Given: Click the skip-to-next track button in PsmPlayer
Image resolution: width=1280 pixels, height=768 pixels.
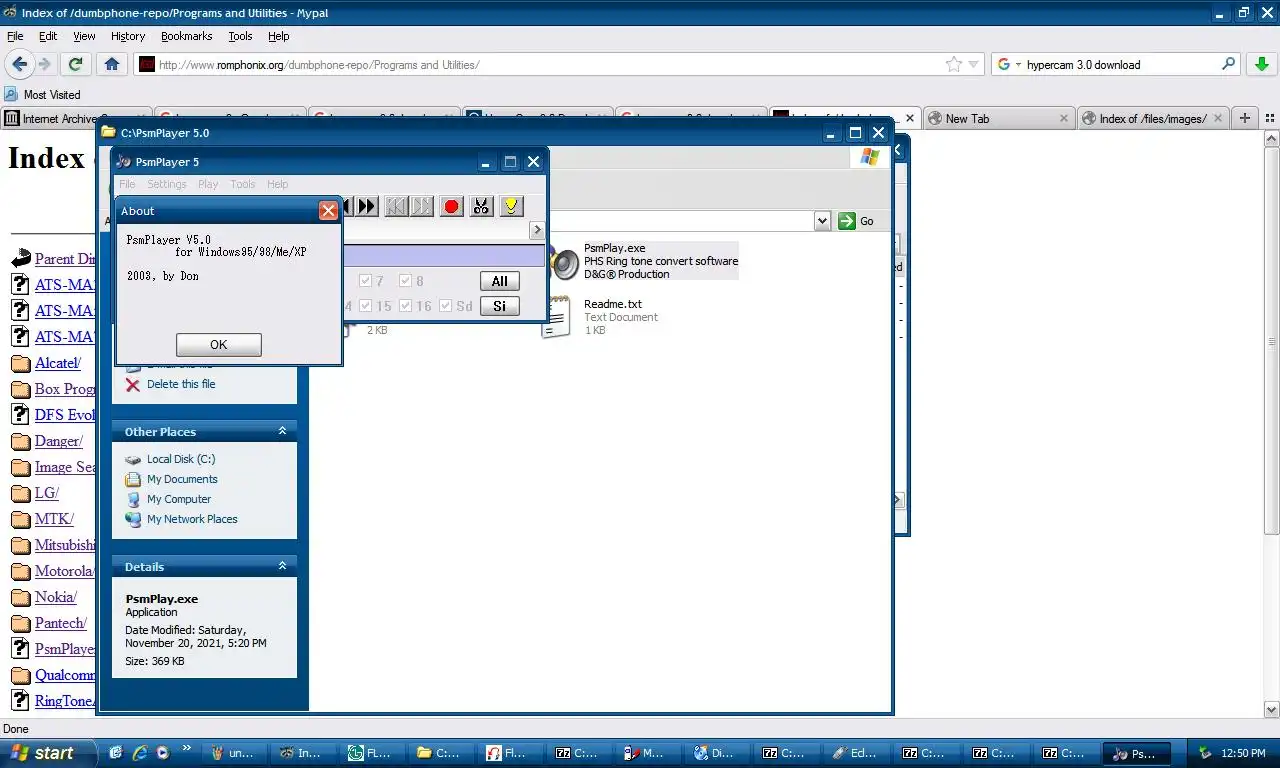Looking at the screenshot, I should [422, 206].
